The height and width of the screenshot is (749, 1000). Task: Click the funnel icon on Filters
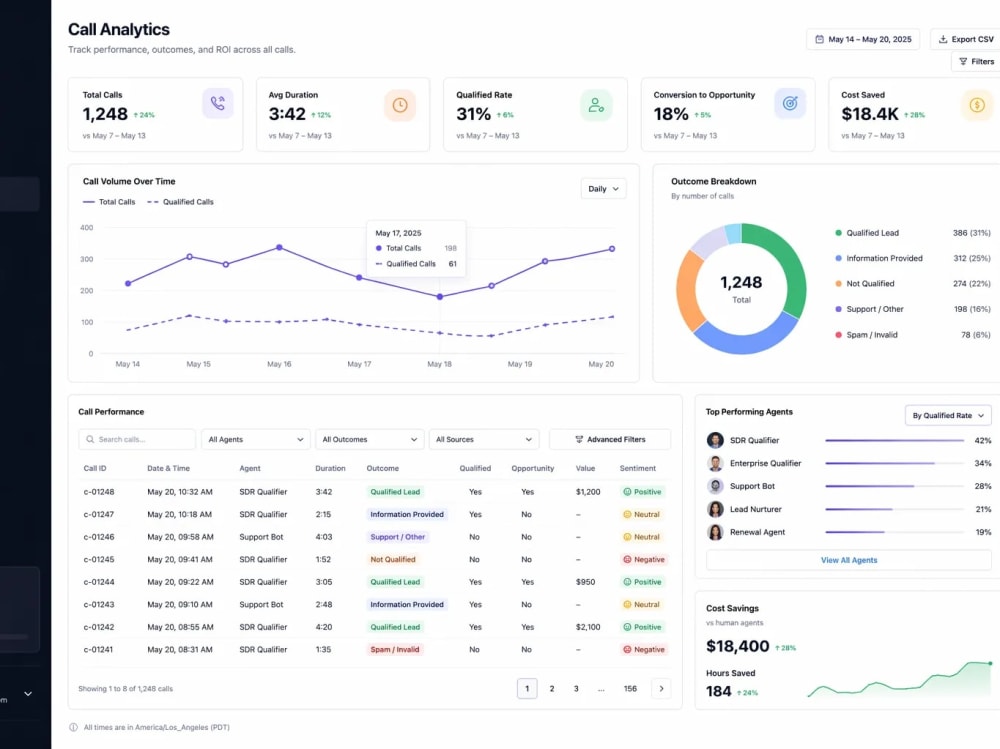click(x=963, y=62)
